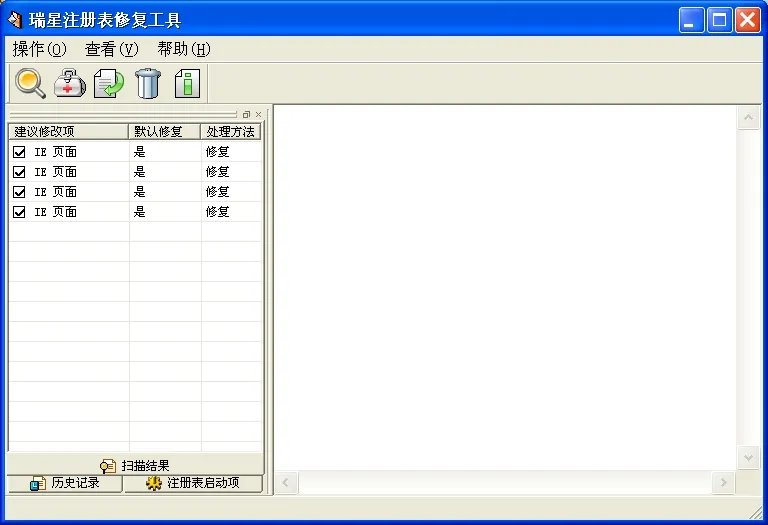Minimize the 瑞星注册表修复工具 window

tap(691, 20)
